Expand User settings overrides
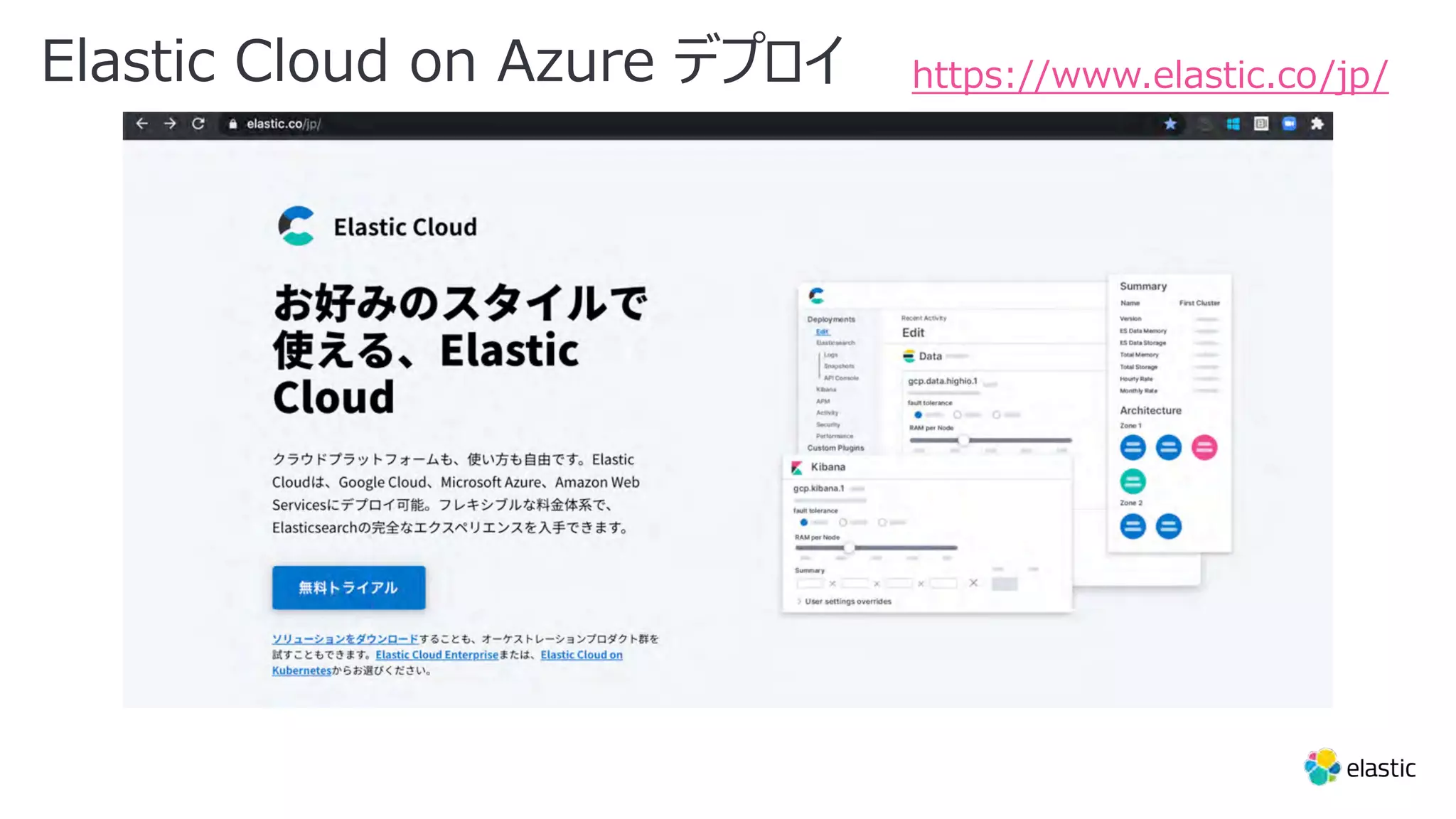The height and width of the screenshot is (819, 1456). (844, 601)
